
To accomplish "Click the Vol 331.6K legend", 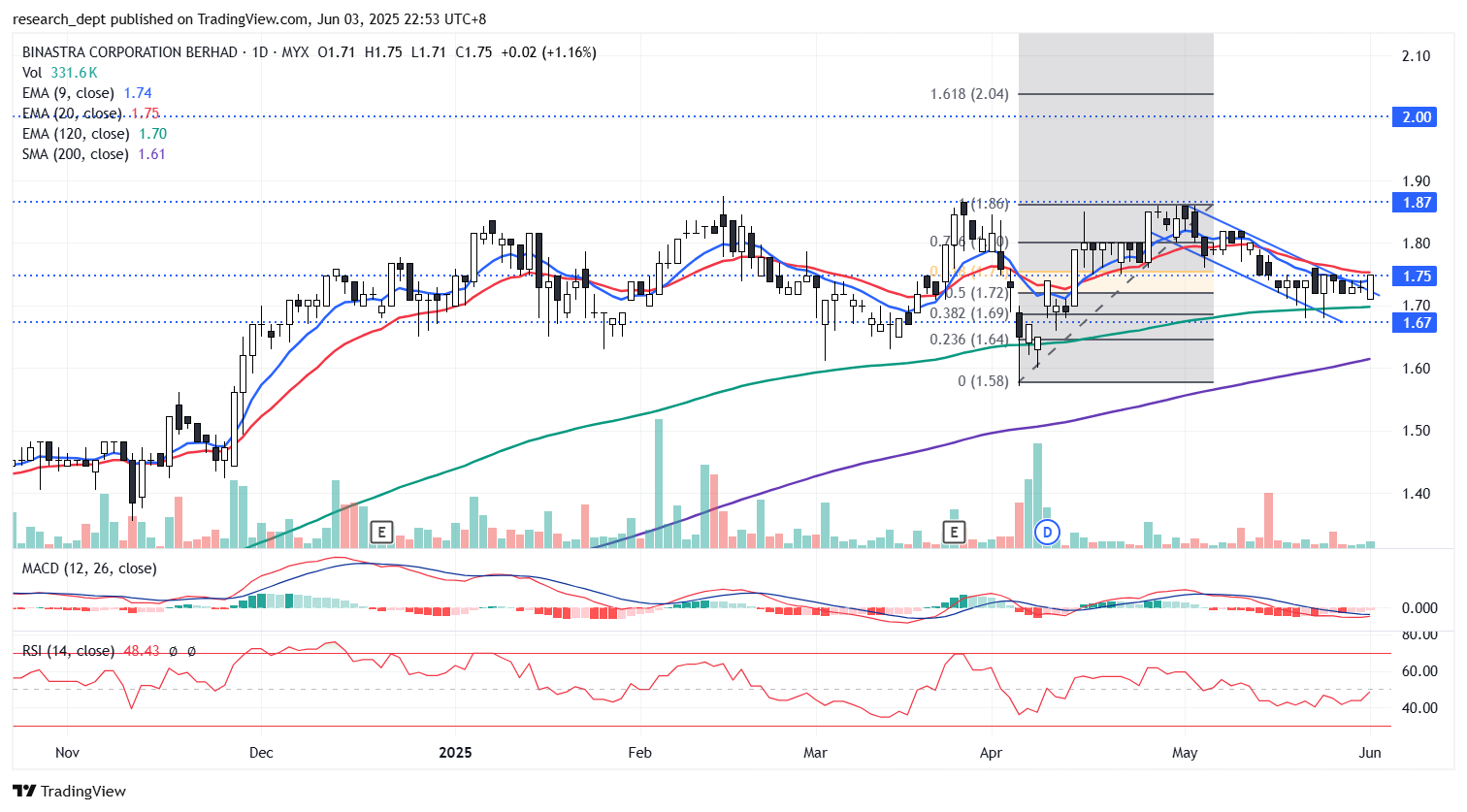I will (60, 73).
